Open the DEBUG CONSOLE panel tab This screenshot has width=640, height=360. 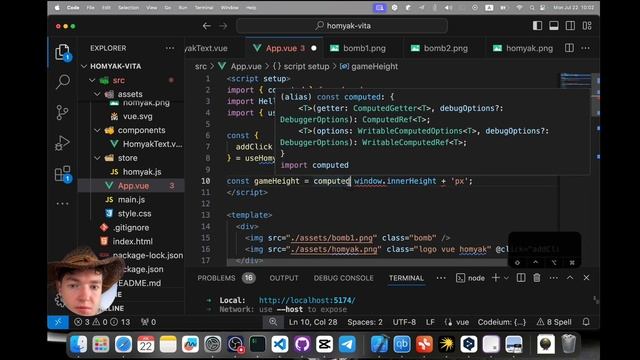click(344, 278)
